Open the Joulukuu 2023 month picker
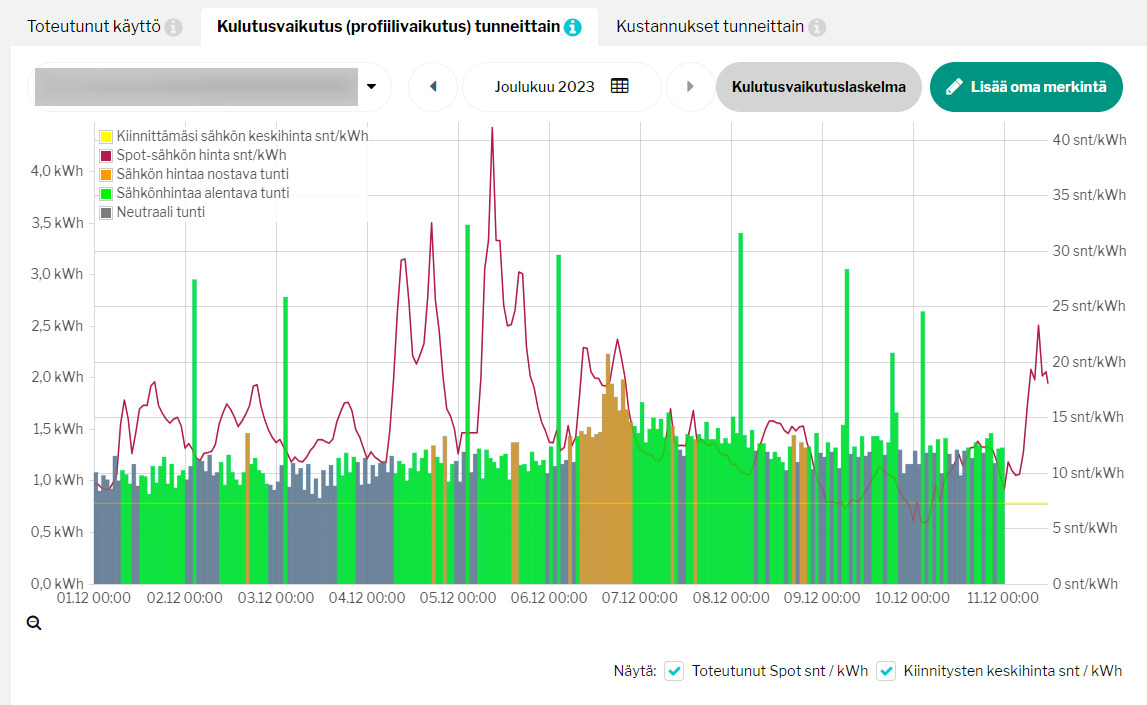The height and width of the screenshot is (705, 1147). pos(545,87)
